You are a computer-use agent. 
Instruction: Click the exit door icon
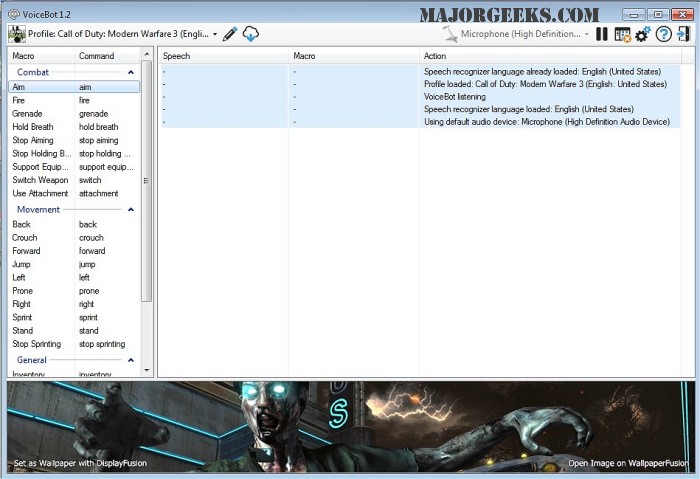pos(683,34)
